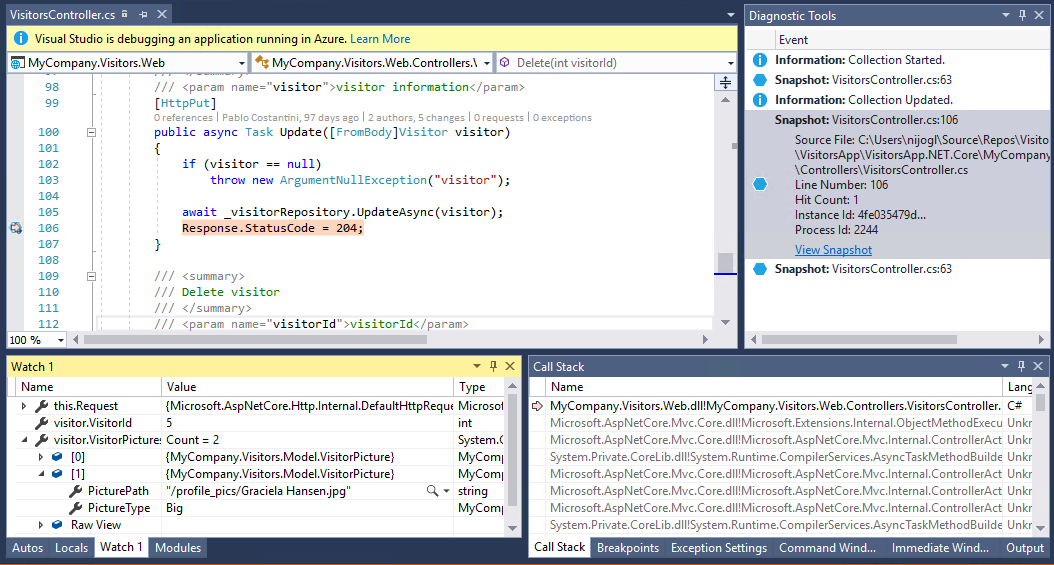Image resolution: width=1054 pixels, height=565 pixels.
Task: Pin the Call Stack panel
Action: coord(1021,366)
